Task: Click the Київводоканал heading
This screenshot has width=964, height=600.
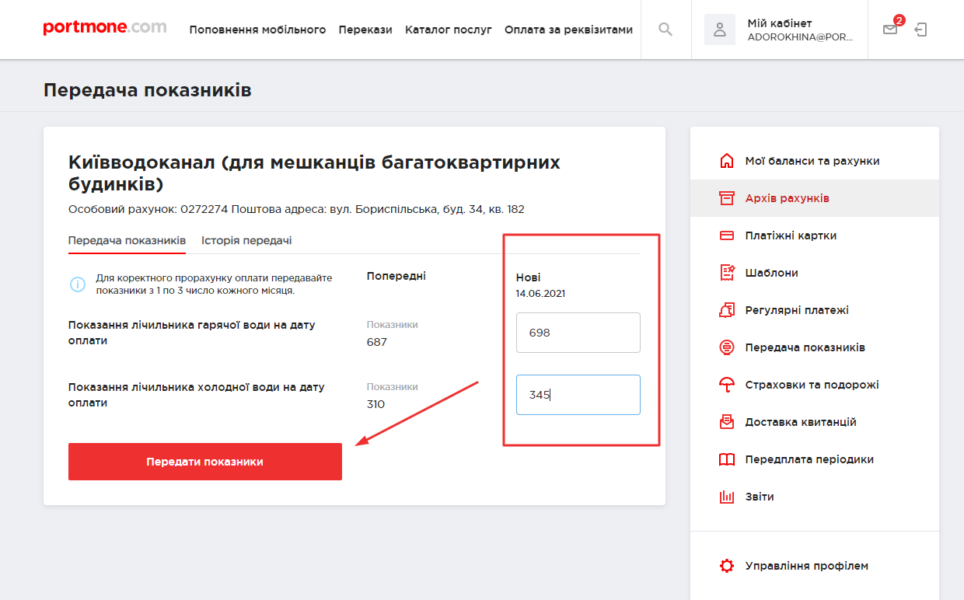Action: [x=314, y=173]
